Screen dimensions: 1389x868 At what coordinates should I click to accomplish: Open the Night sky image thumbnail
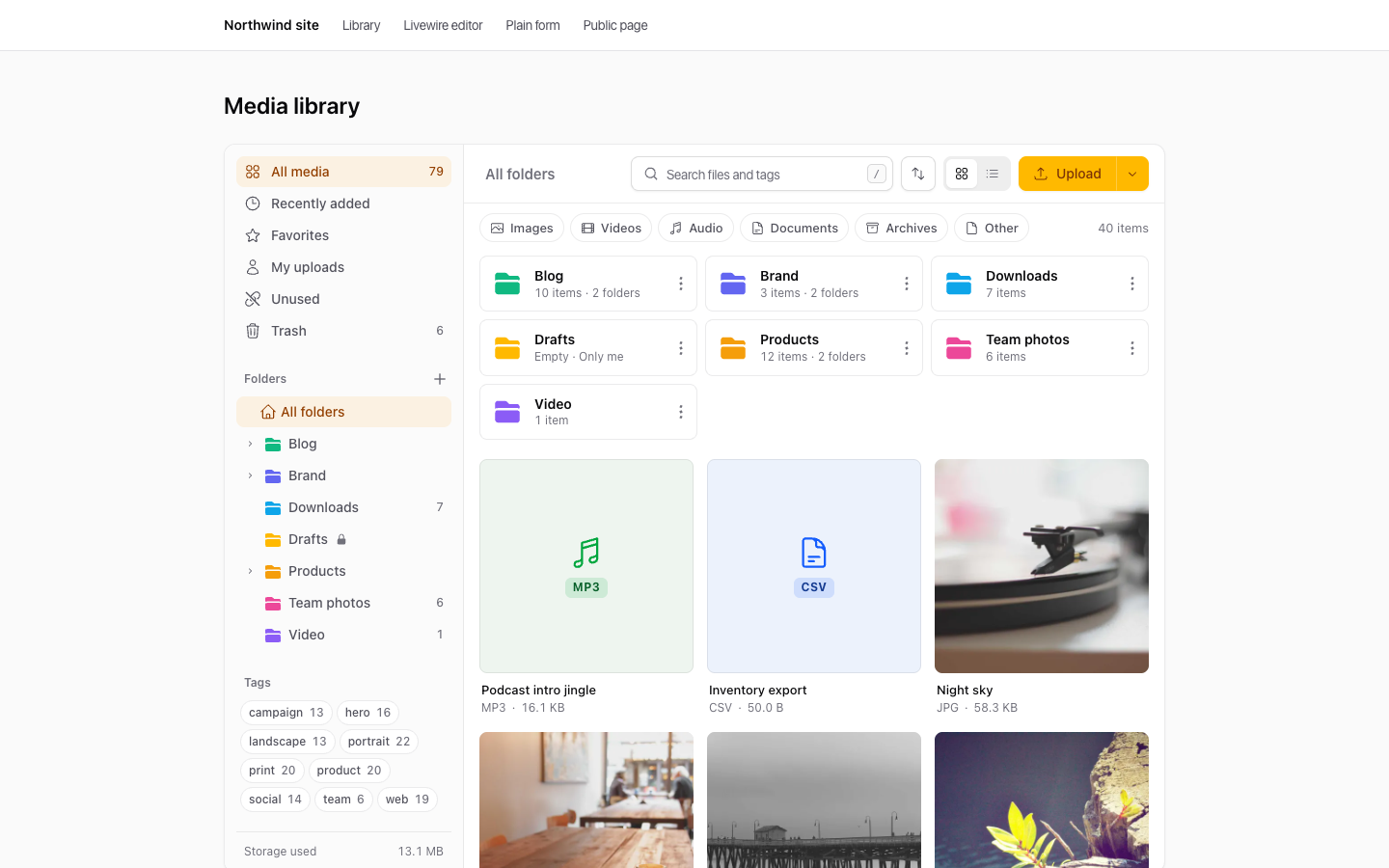(1042, 566)
